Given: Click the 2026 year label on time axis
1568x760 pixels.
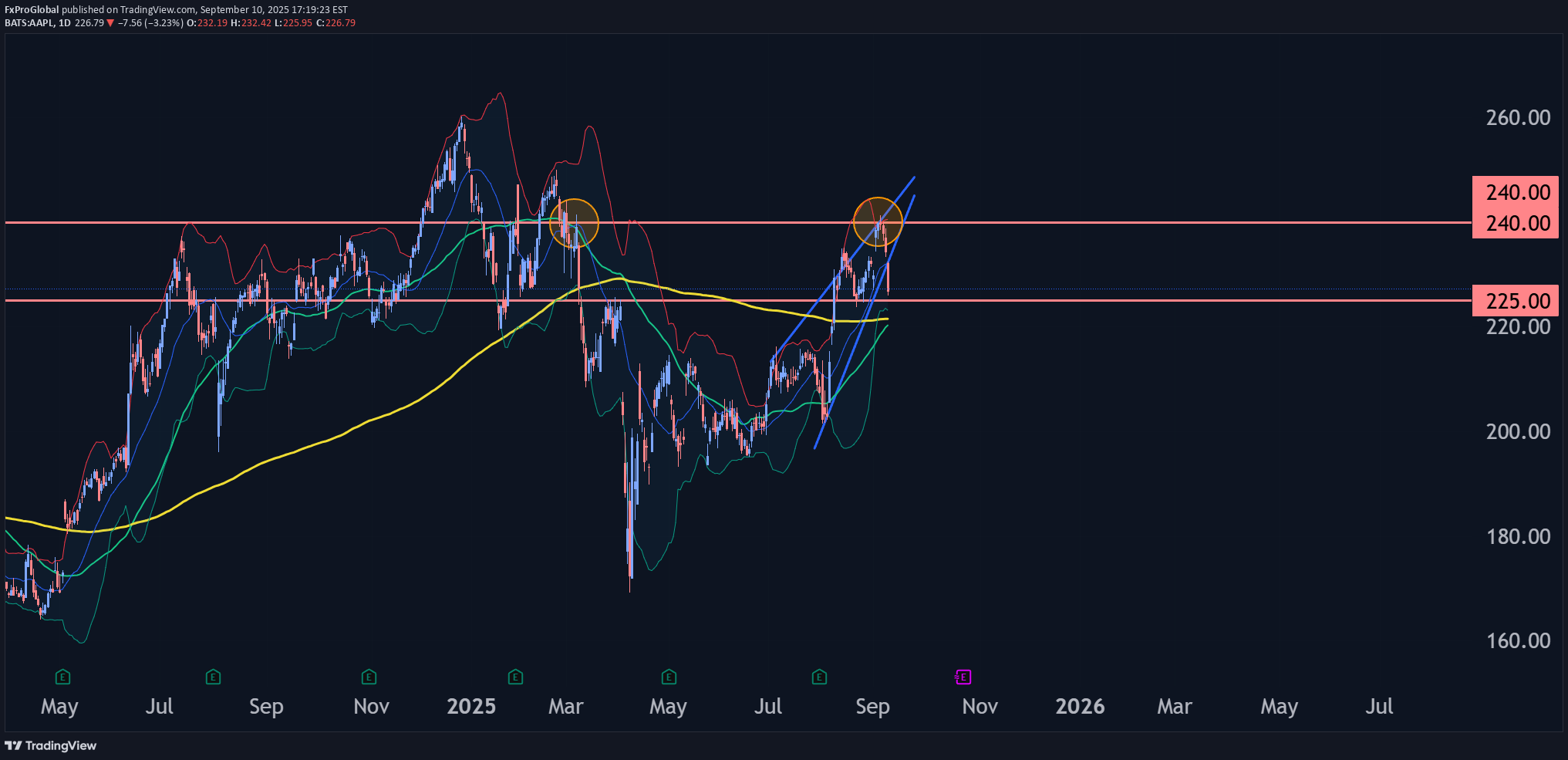Looking at the screenshot, I should 1080,706.
